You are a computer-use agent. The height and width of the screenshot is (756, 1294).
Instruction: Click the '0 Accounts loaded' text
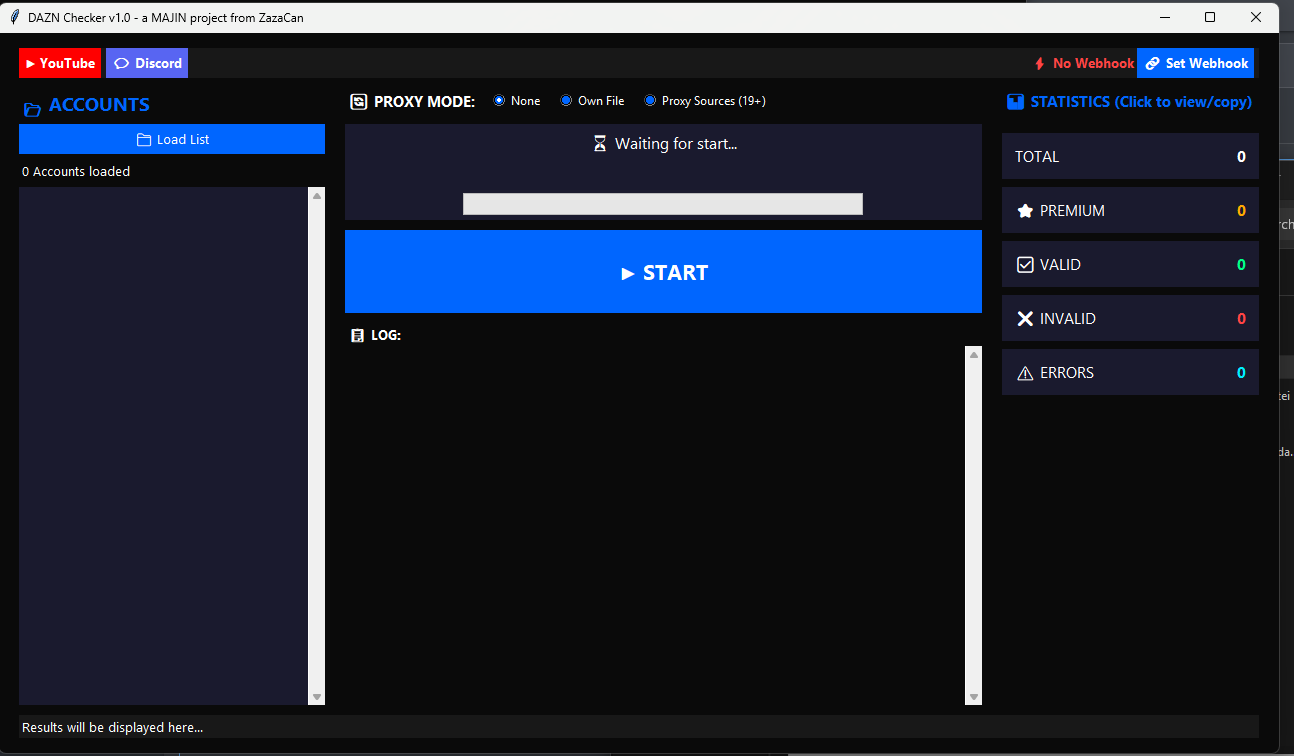tap(76, 172)
